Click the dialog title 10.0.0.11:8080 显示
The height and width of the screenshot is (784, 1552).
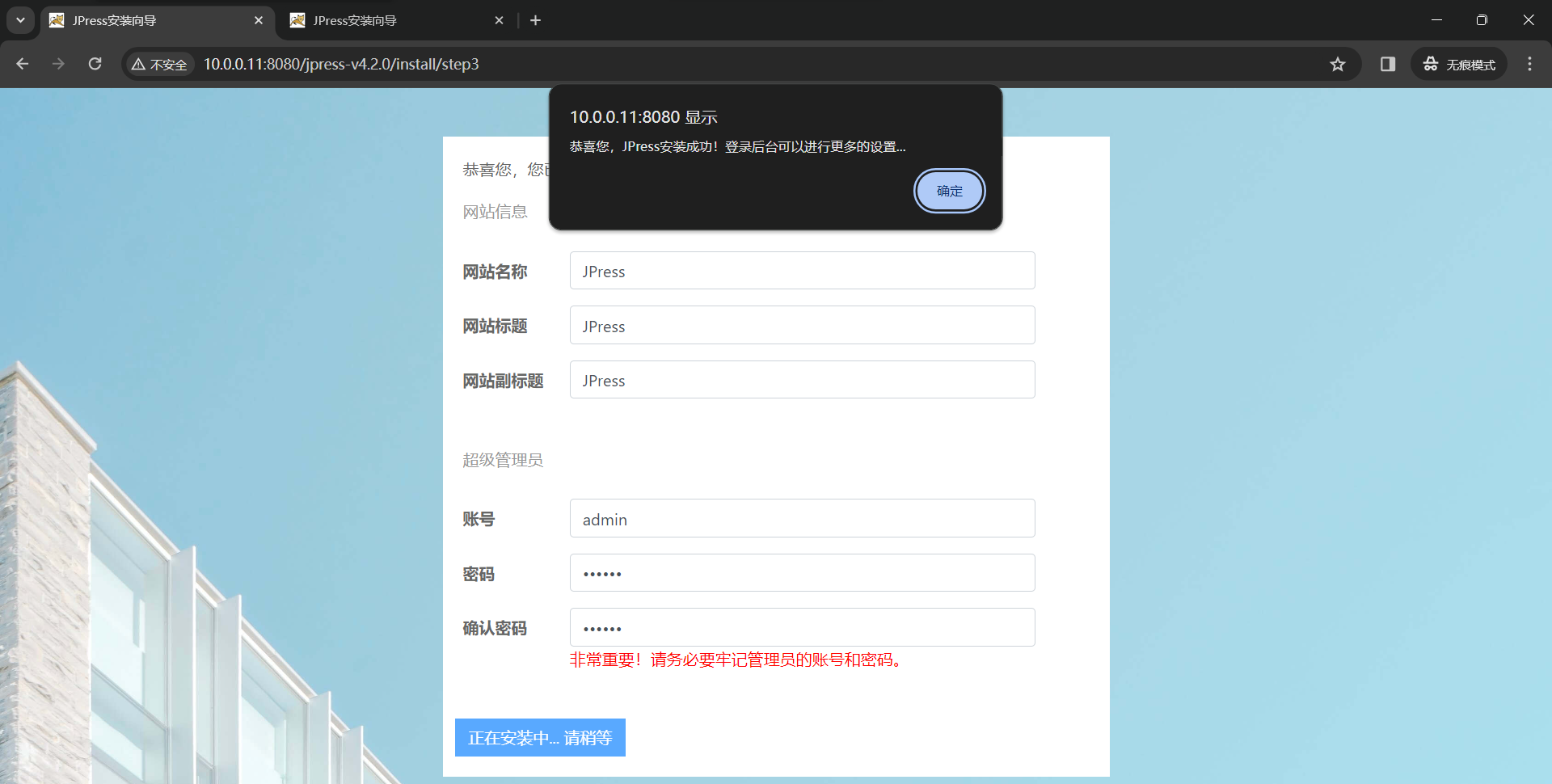click(643, 117)
